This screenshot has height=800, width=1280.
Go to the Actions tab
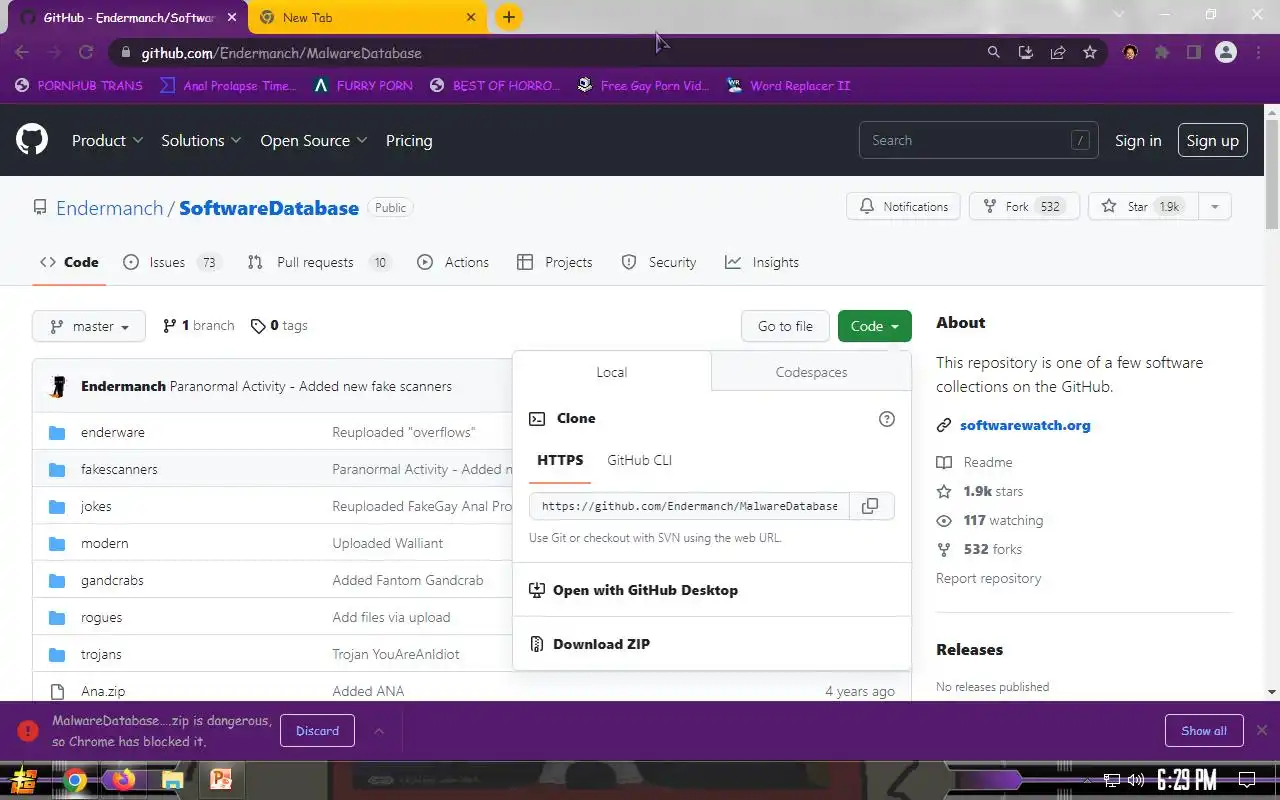pyautogui.click(x=453, y=262)
